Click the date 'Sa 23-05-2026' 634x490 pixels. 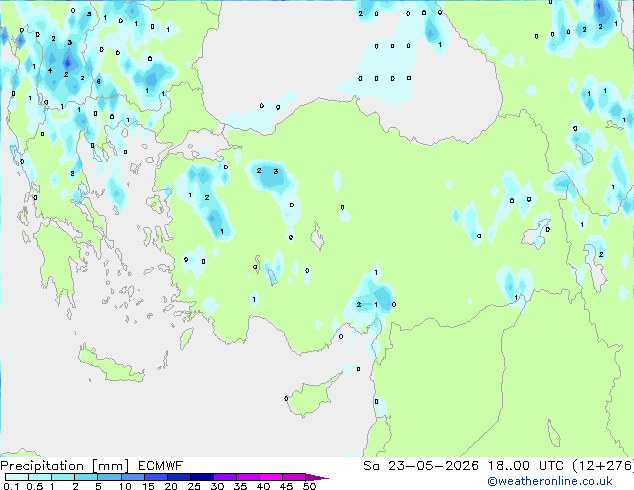(x=421, y=466)
